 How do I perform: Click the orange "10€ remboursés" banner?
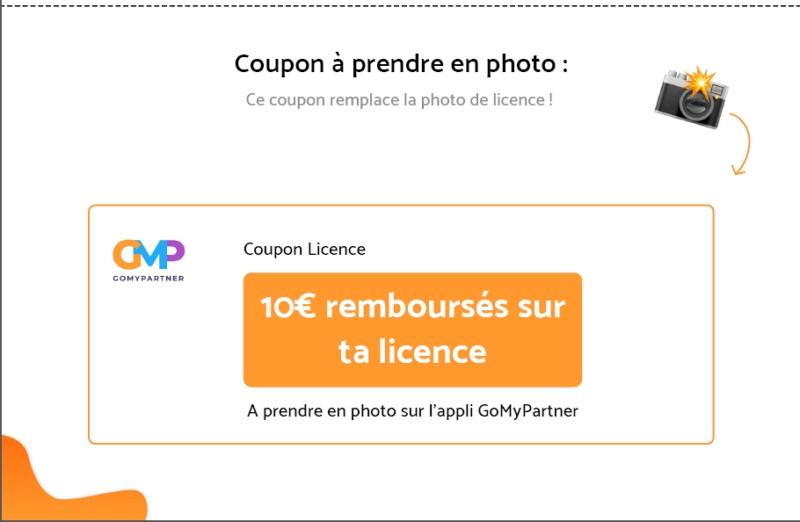pyautogui.click(x=413, y=330)
